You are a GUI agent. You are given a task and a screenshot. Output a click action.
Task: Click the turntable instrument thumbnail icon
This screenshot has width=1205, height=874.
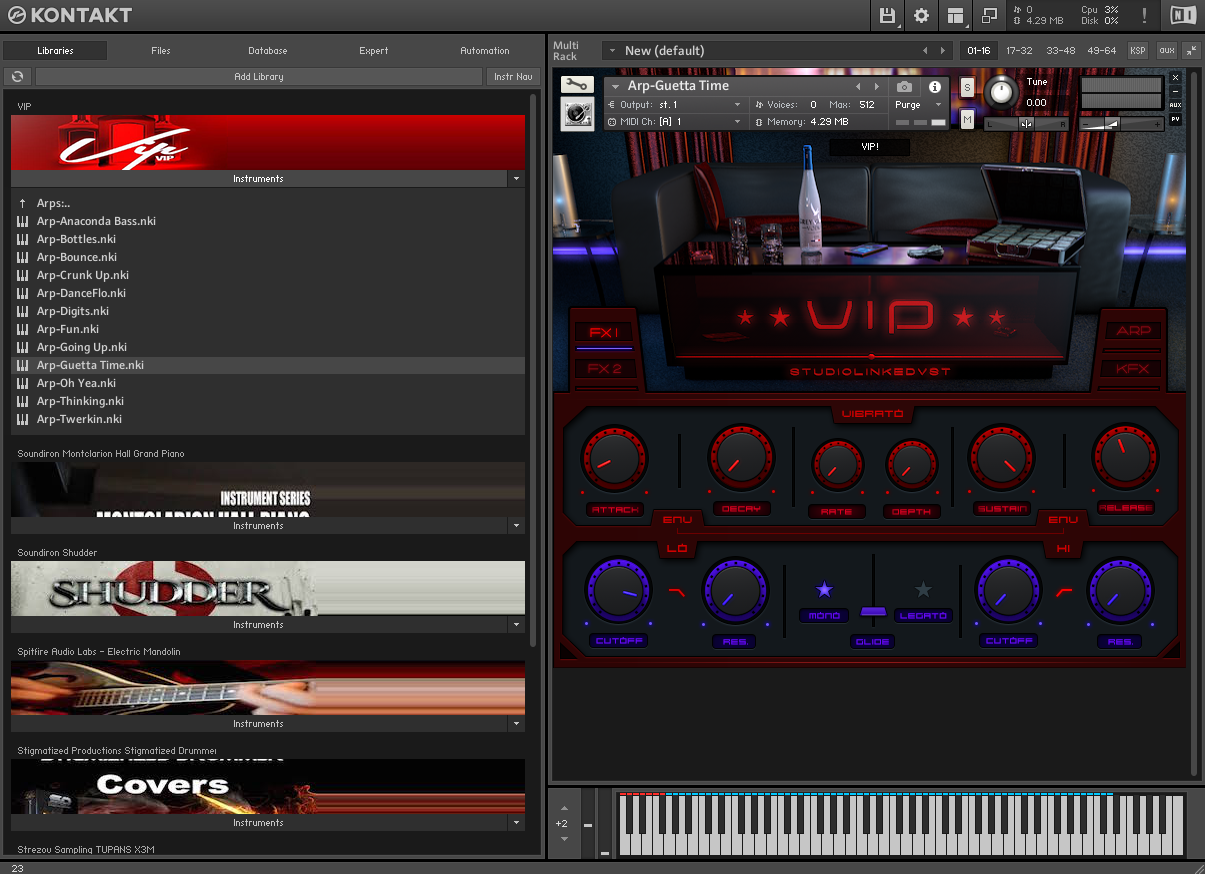[x=577, y=115]
